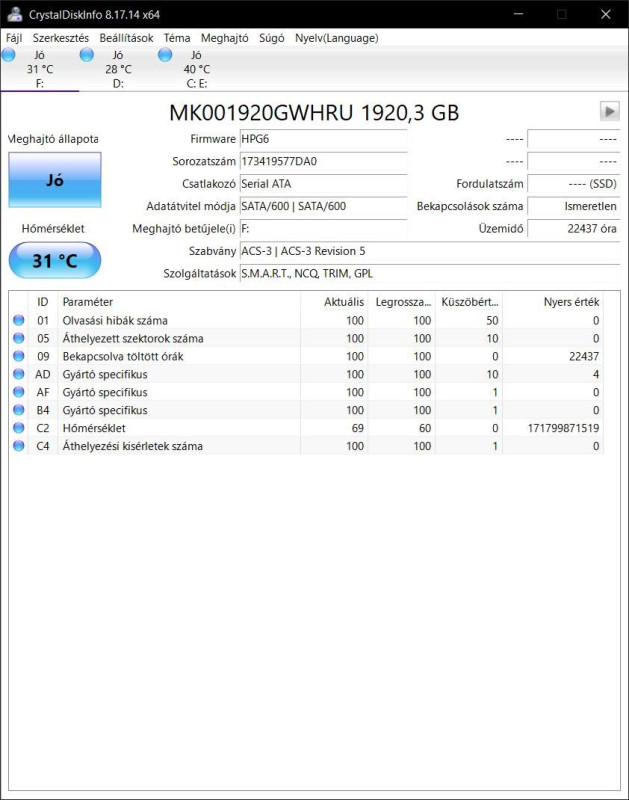Select Gyártó specifikus row with ID AF
The height and width of the screenshot is (800, 629).
click(306, 392)
